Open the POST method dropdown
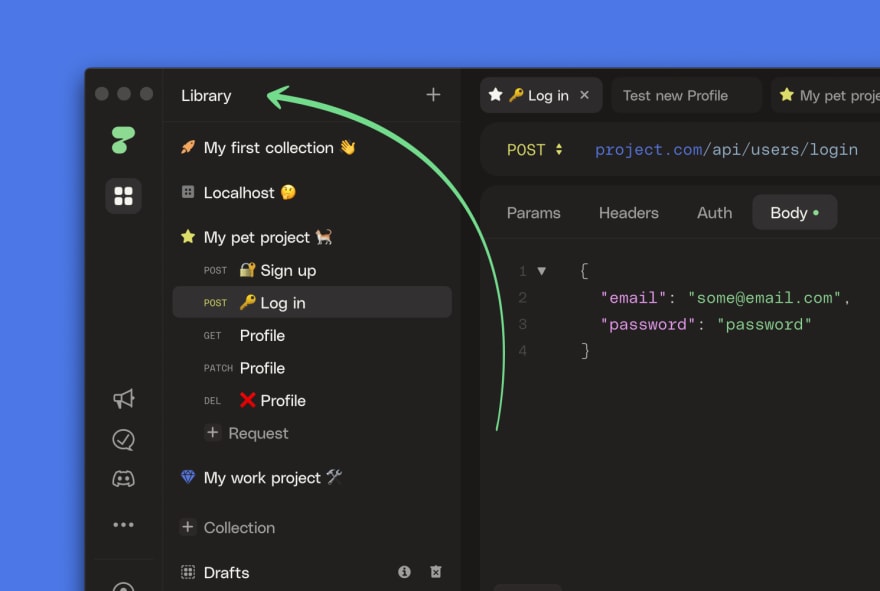This screenshot has width=880, height=591. tap(535, 150)
